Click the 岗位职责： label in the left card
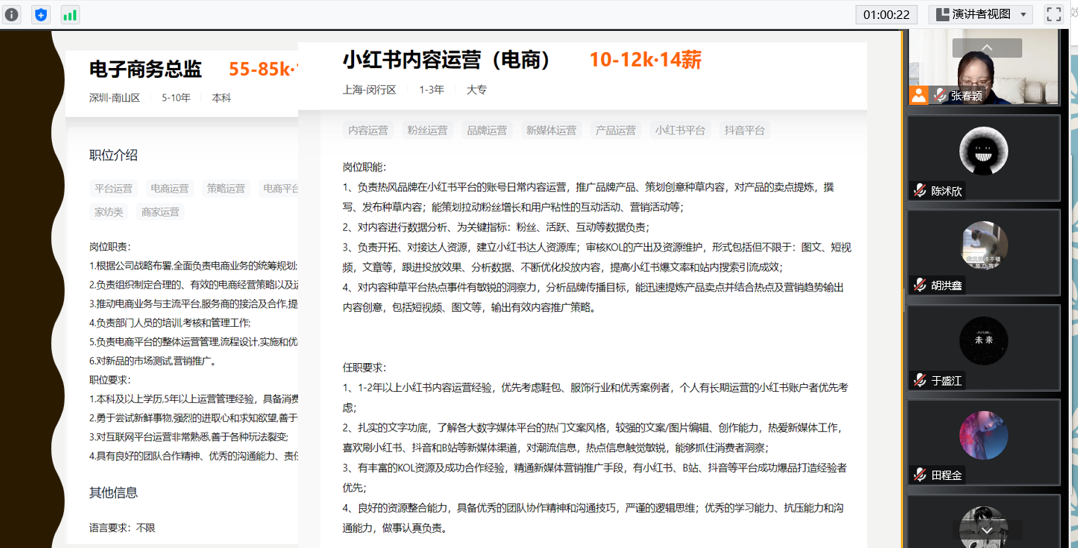 tap(110, 247)
